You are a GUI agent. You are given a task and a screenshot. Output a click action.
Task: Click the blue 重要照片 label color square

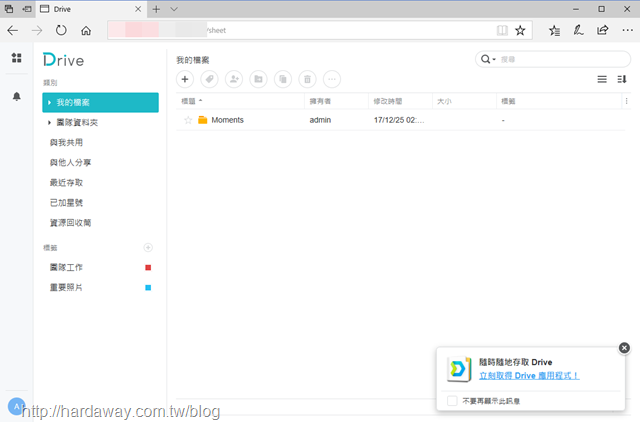[x=148, y=287]
